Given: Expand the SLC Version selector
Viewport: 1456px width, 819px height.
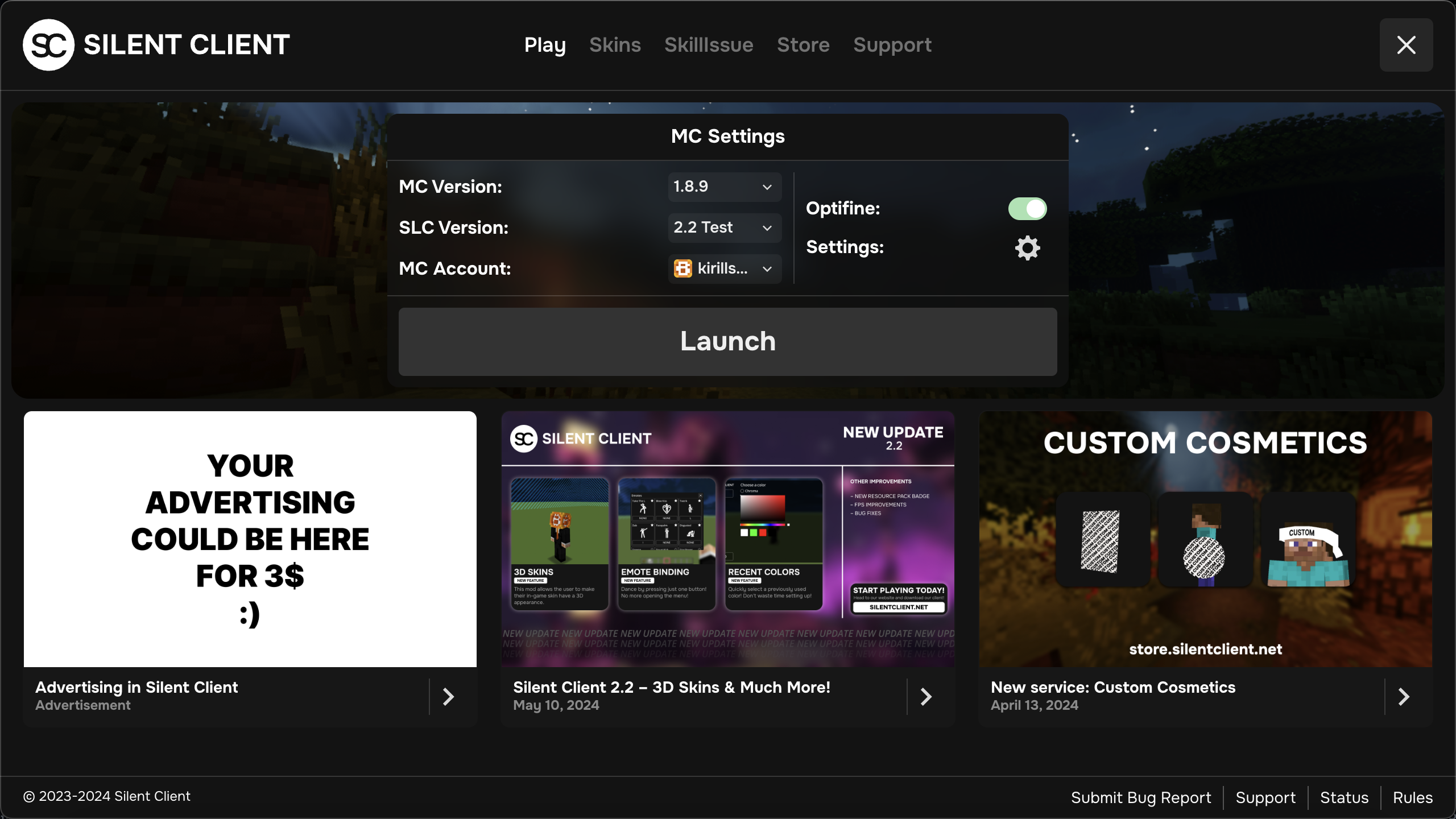Looking at the screenshot, I should 725,227.
